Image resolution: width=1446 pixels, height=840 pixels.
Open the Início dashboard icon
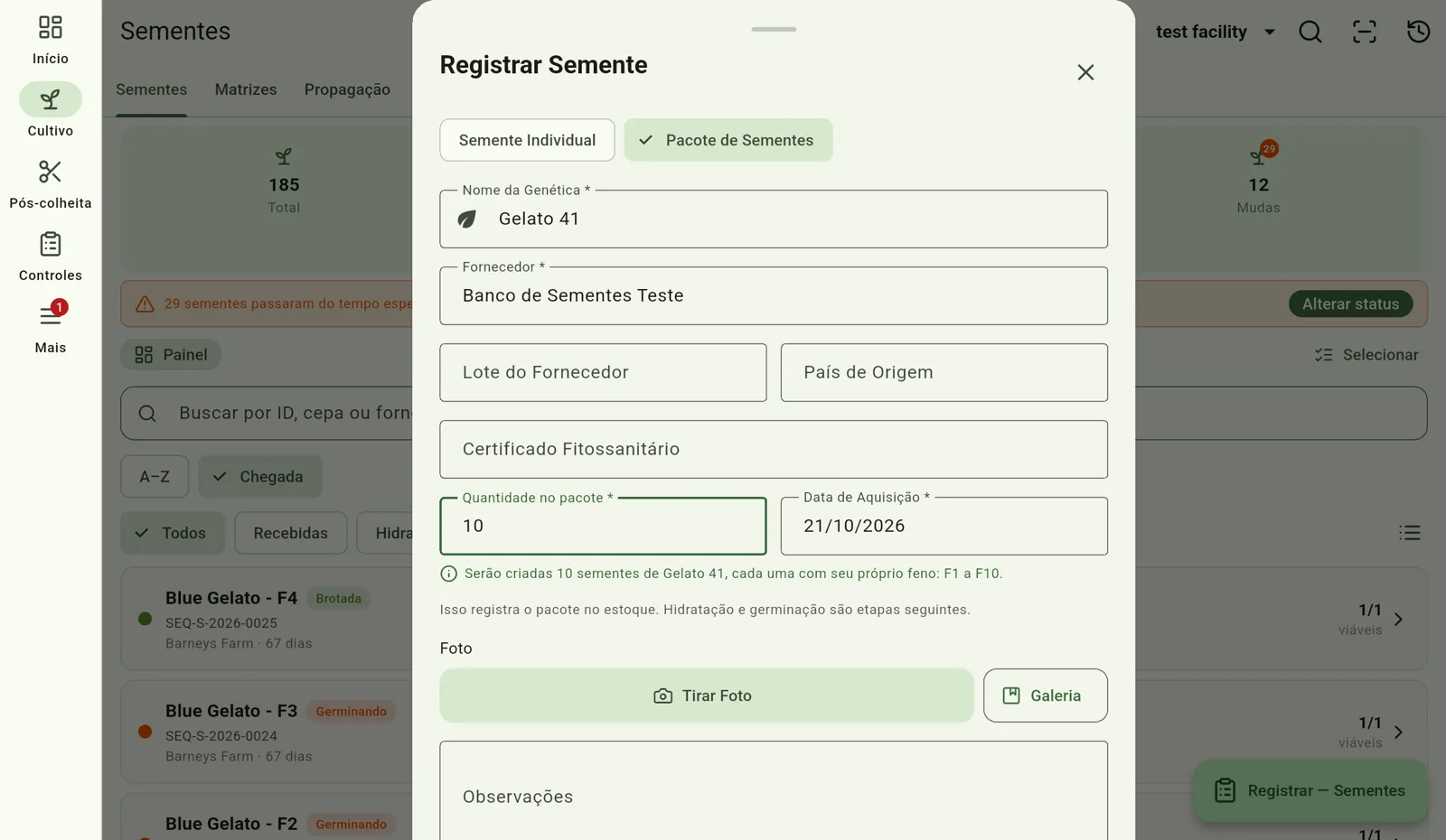click(51, 27)
